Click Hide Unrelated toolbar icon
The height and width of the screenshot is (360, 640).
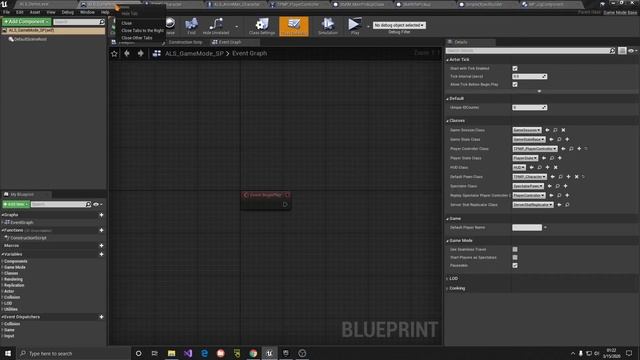coord(216,26)
